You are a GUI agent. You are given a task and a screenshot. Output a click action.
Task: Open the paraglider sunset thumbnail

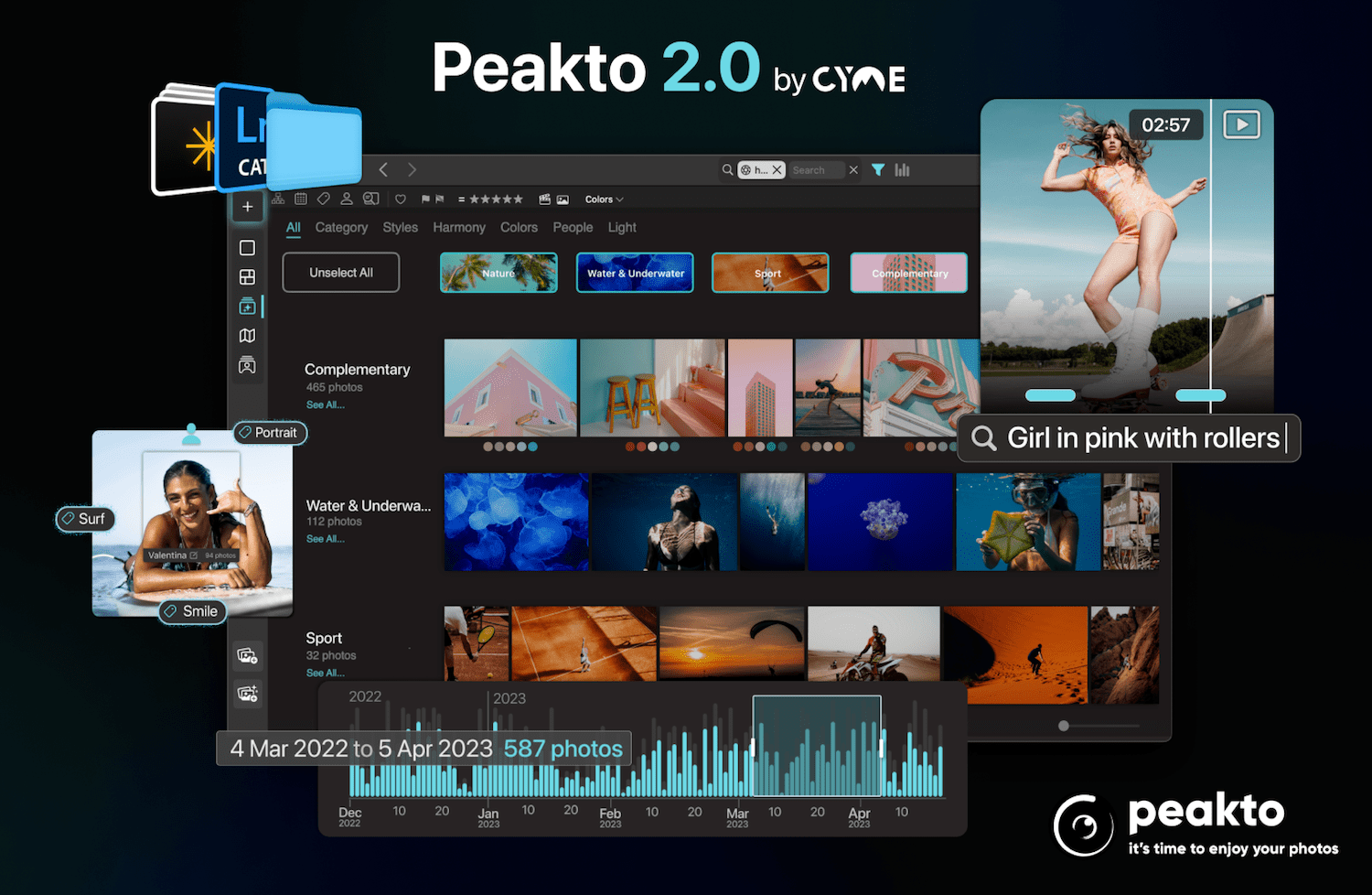click(x=732, y=643)
